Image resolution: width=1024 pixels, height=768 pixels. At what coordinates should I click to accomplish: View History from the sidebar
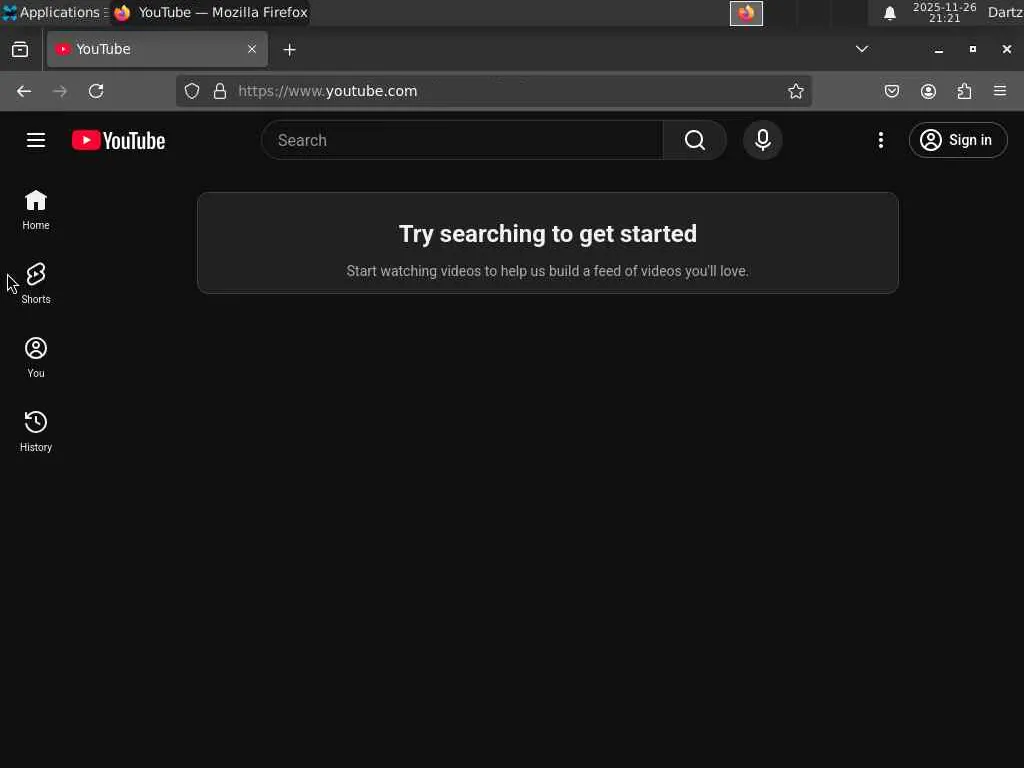tap(36, 431)
